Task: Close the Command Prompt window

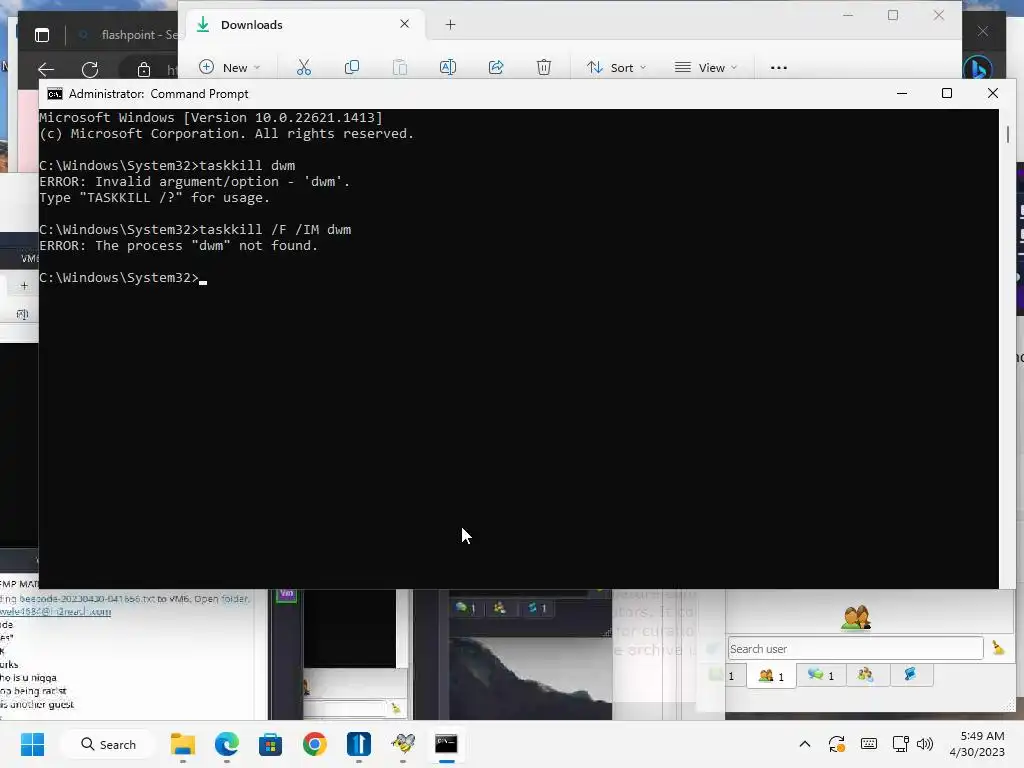Action: pyautogui.click(x=993, y=93)
